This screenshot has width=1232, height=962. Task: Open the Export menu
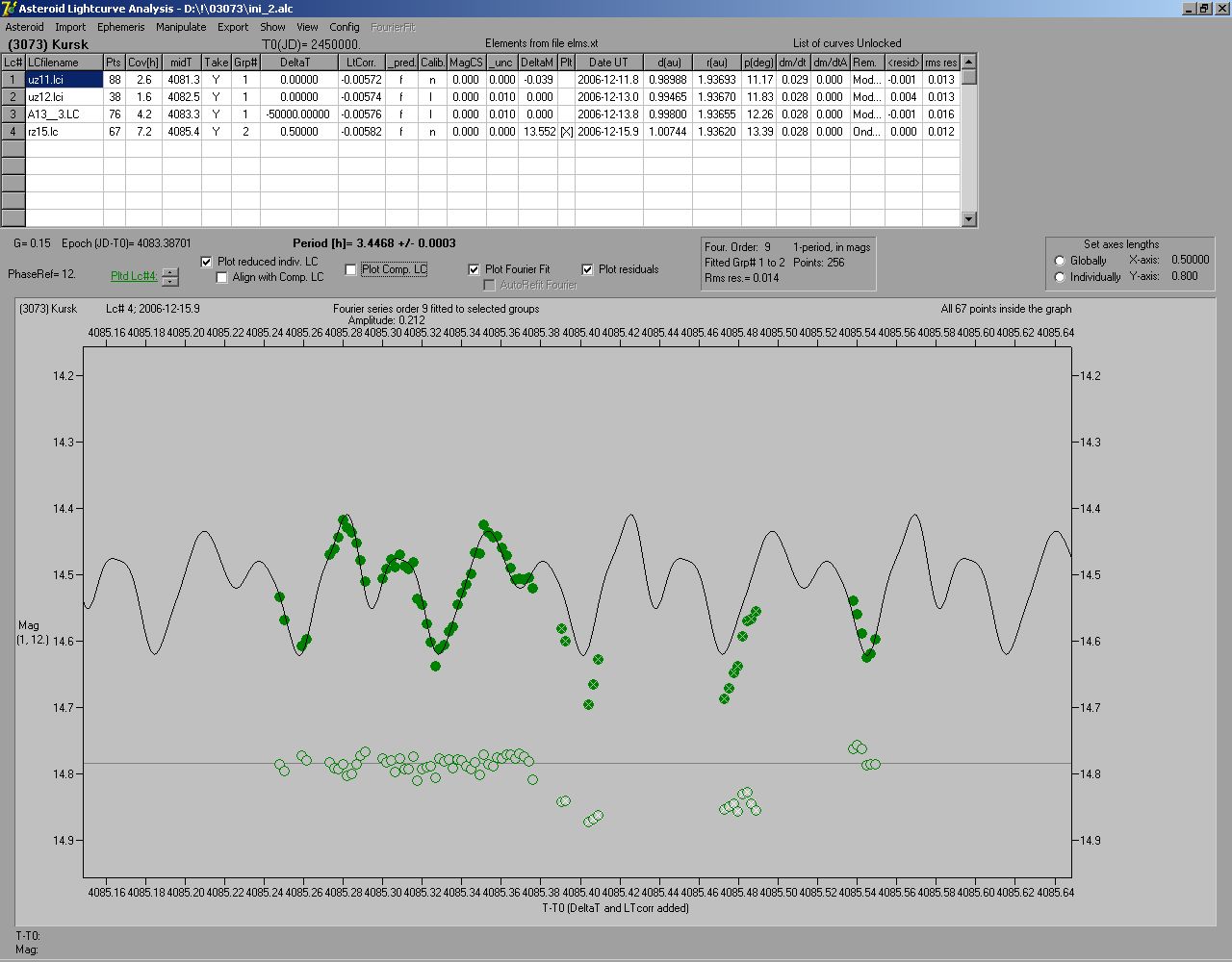tap(233, 27)
